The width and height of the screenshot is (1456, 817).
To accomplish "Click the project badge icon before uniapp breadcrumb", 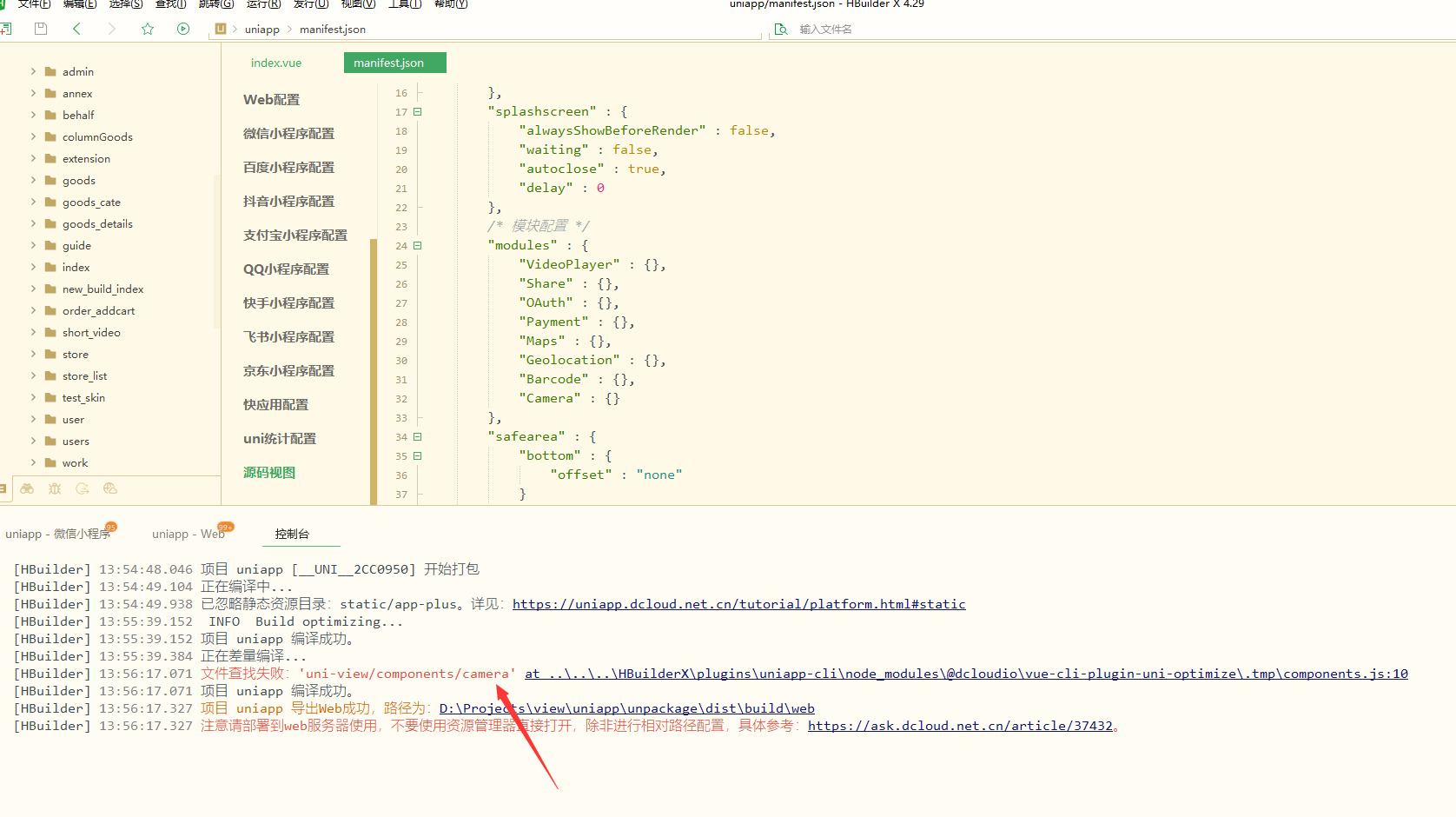I will [221, 29].
